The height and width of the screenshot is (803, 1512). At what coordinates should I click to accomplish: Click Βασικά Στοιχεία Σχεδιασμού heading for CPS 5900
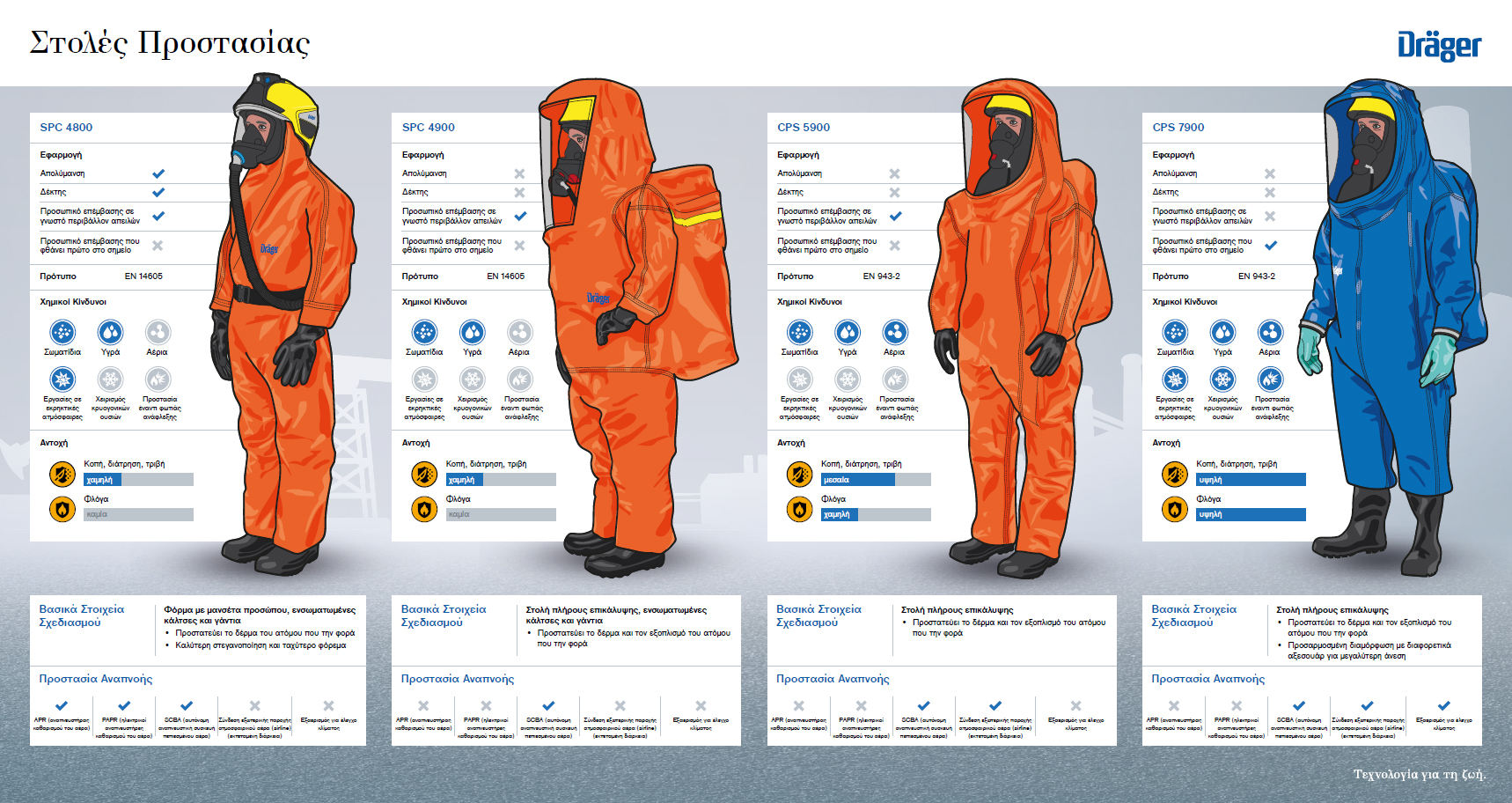tap(818, 615)
